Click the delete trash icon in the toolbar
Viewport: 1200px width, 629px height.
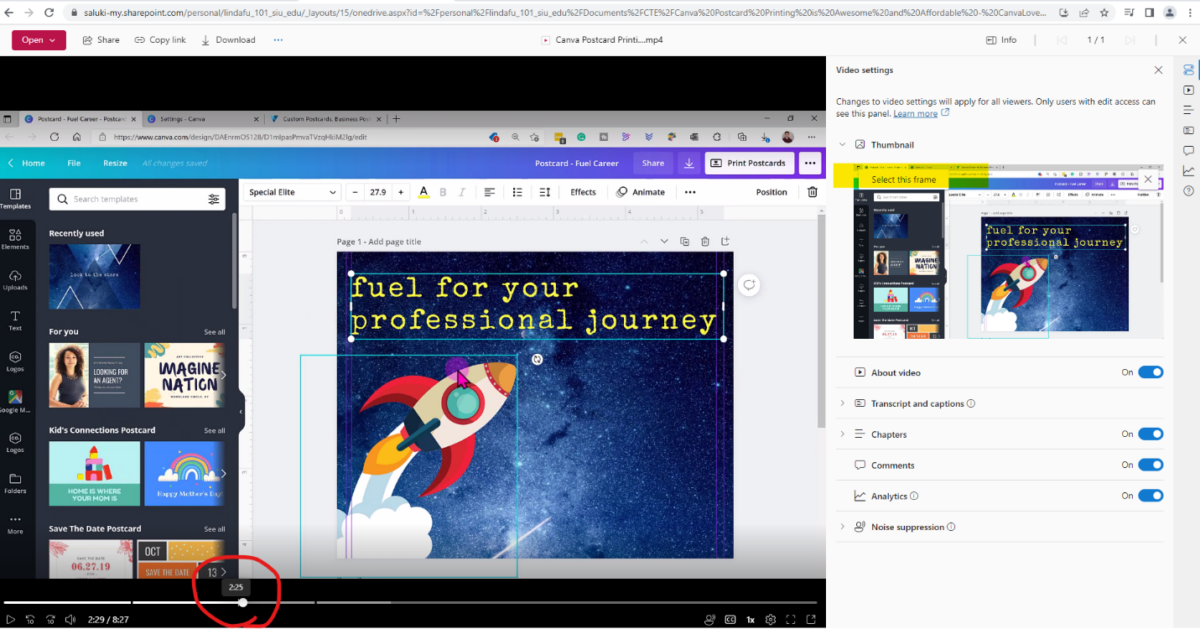(x=811, y=192)
